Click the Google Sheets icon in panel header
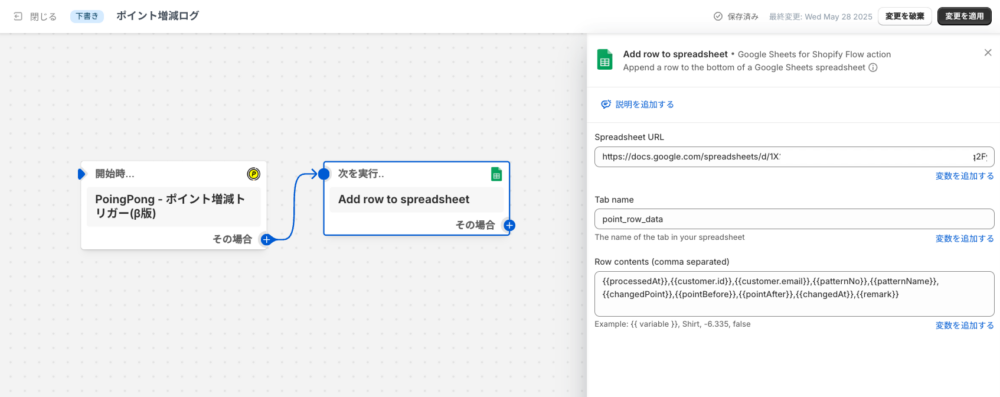This screenshot has height=397, width=1000. point(604,60)
